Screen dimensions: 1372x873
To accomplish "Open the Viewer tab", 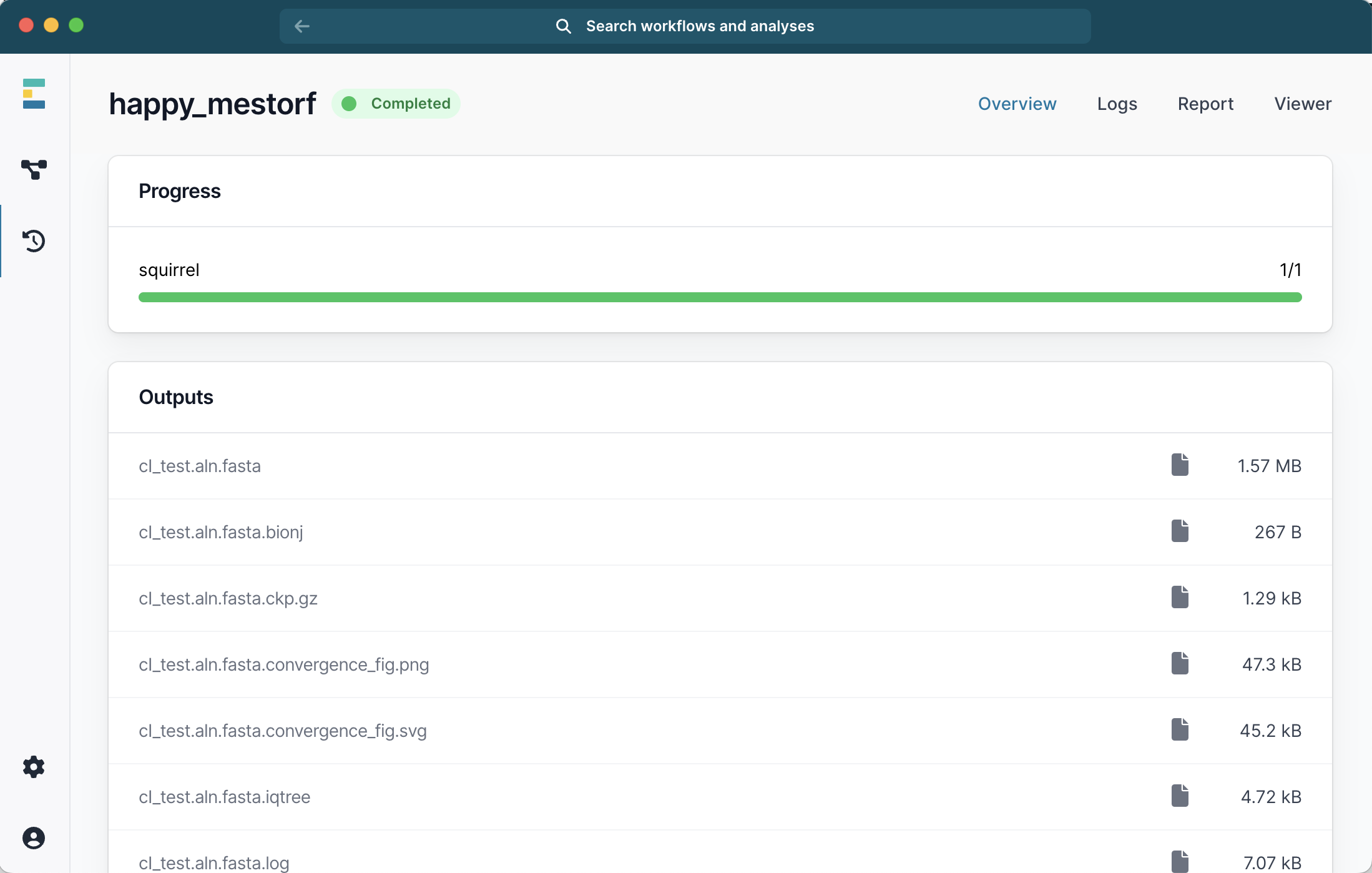I will tap(1303, 104).
